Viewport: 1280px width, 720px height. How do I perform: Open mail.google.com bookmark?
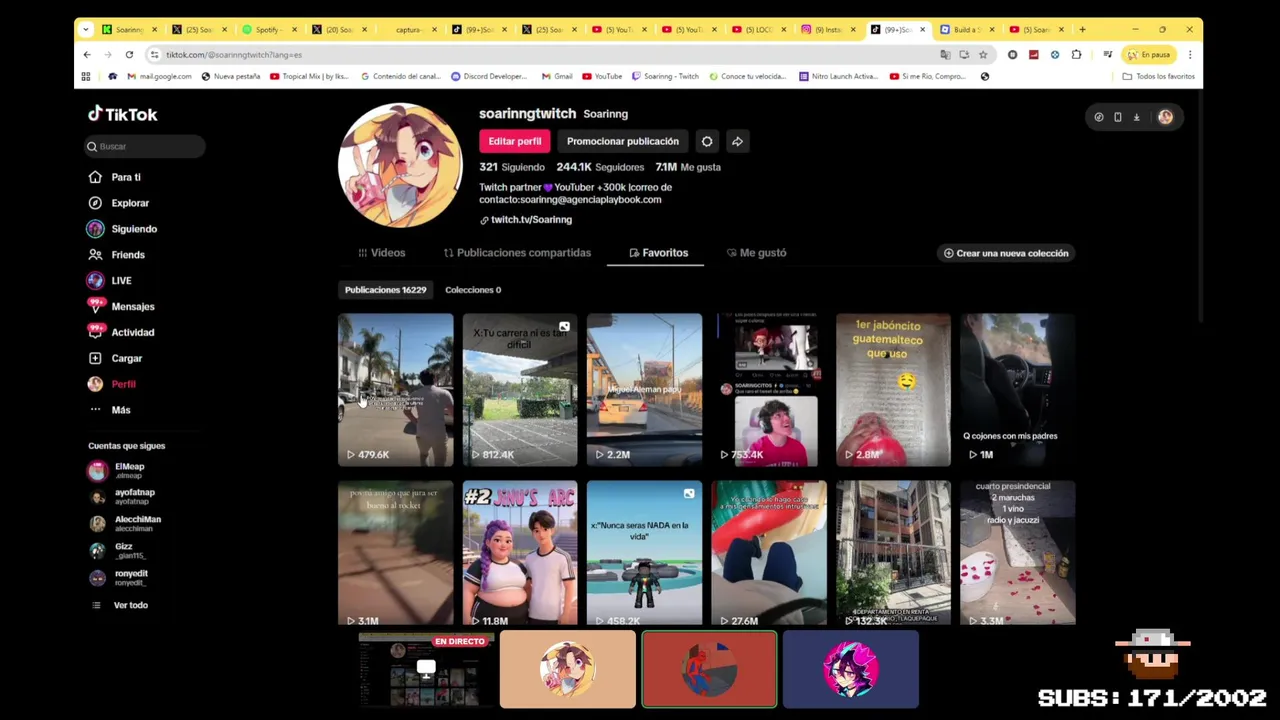pyautogui.click(x=159, y=76)
